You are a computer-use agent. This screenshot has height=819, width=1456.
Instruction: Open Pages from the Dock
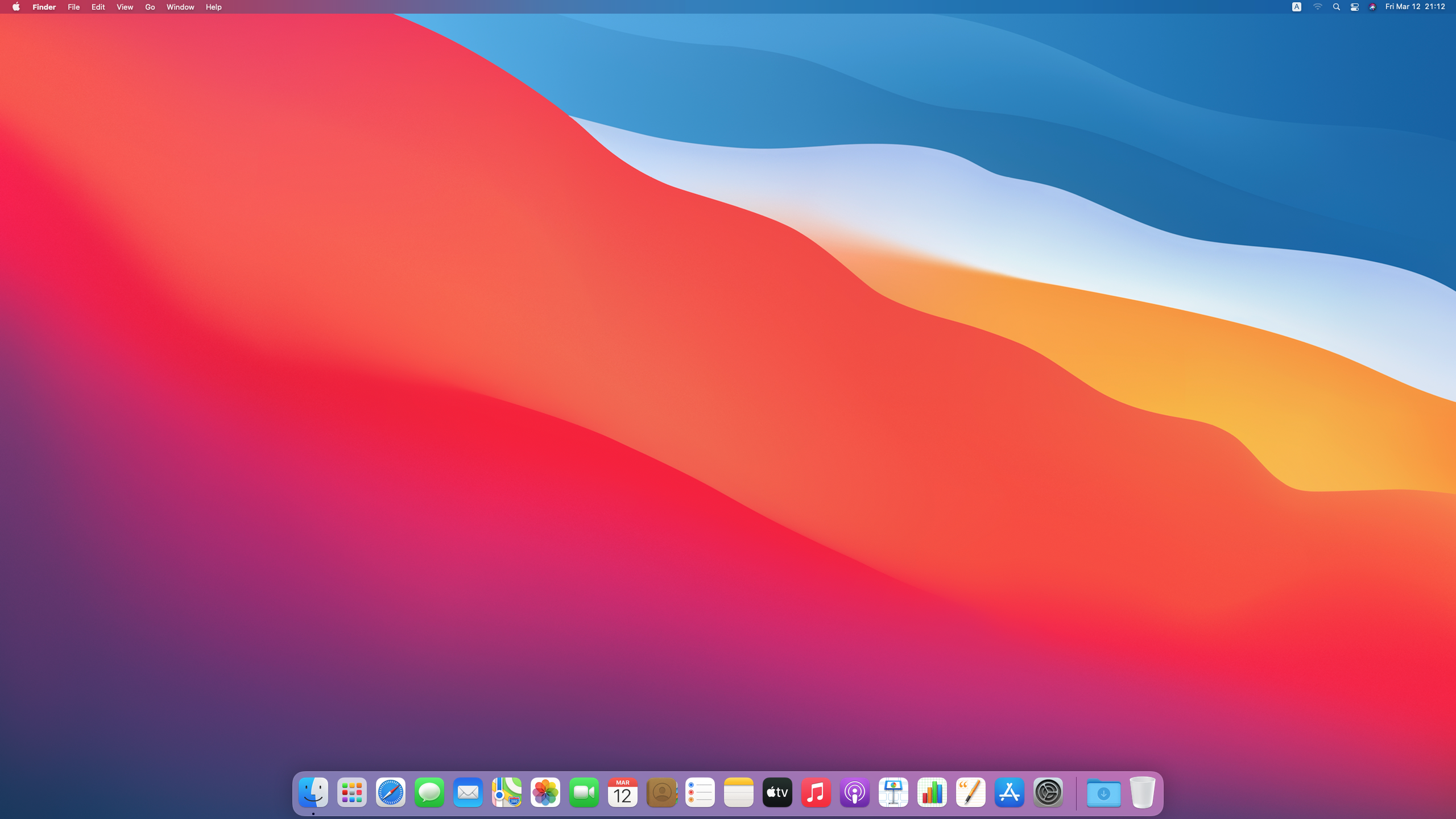(x=971, y=792)
